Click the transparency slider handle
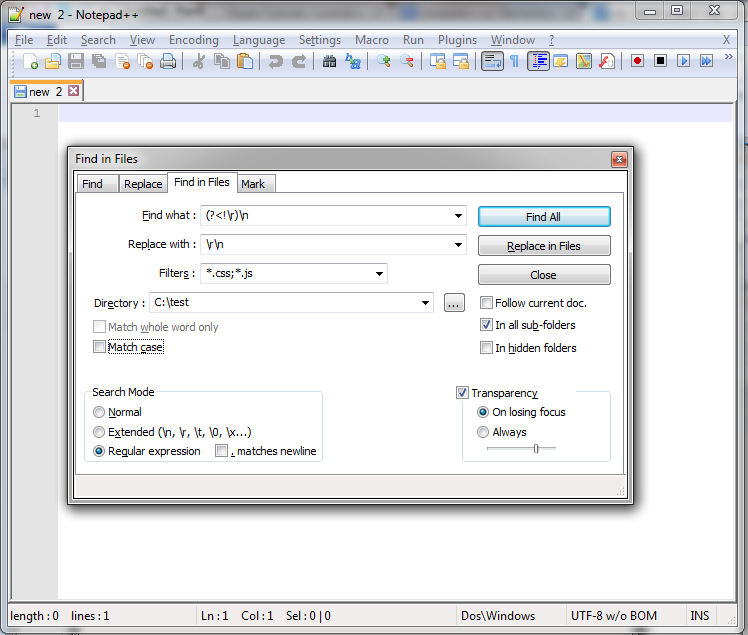 click(x=536, y=449)
